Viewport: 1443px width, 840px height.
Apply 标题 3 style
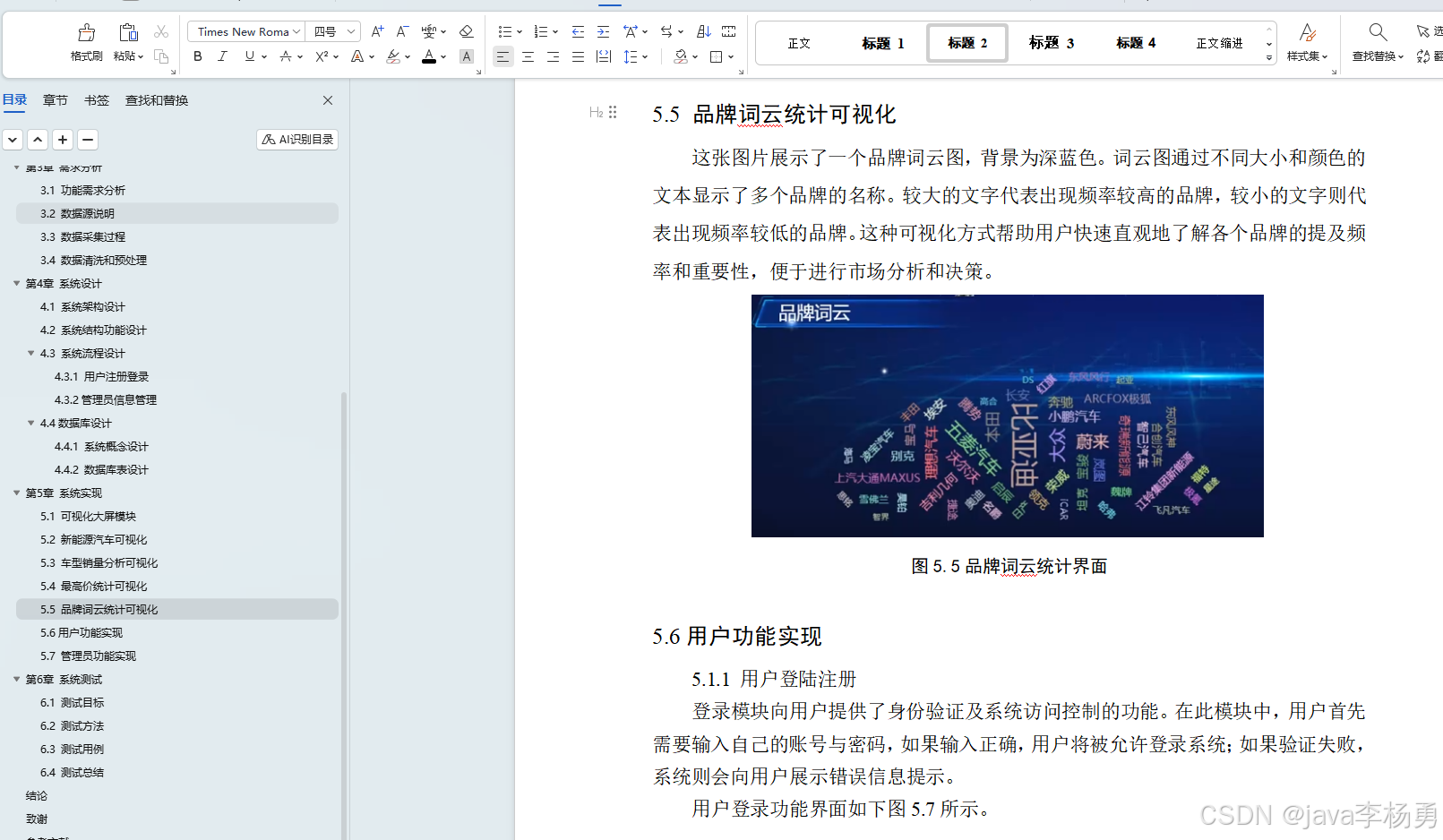click(1052, 43)
